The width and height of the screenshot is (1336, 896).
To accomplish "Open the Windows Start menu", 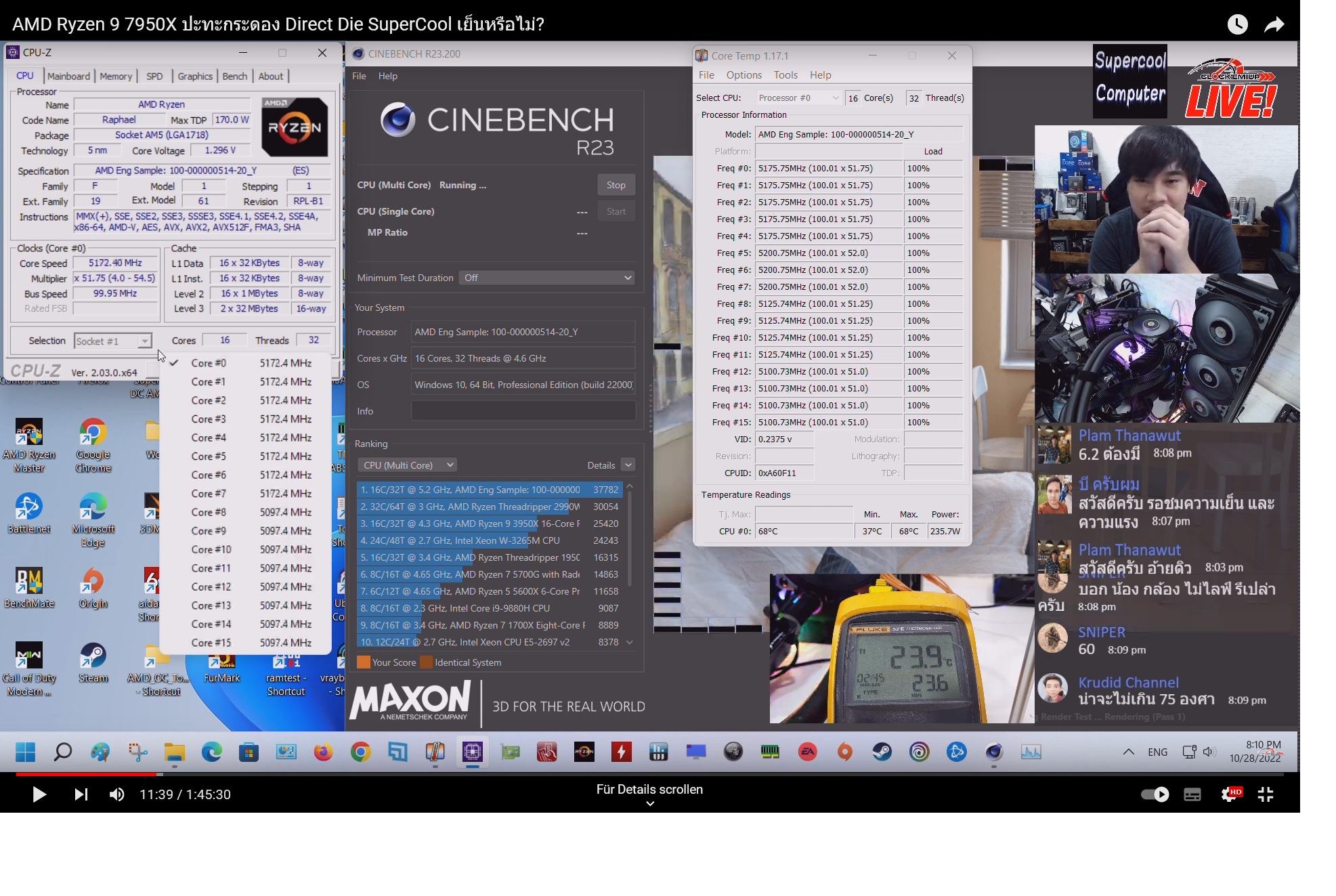I will click(x=26, y=752).
